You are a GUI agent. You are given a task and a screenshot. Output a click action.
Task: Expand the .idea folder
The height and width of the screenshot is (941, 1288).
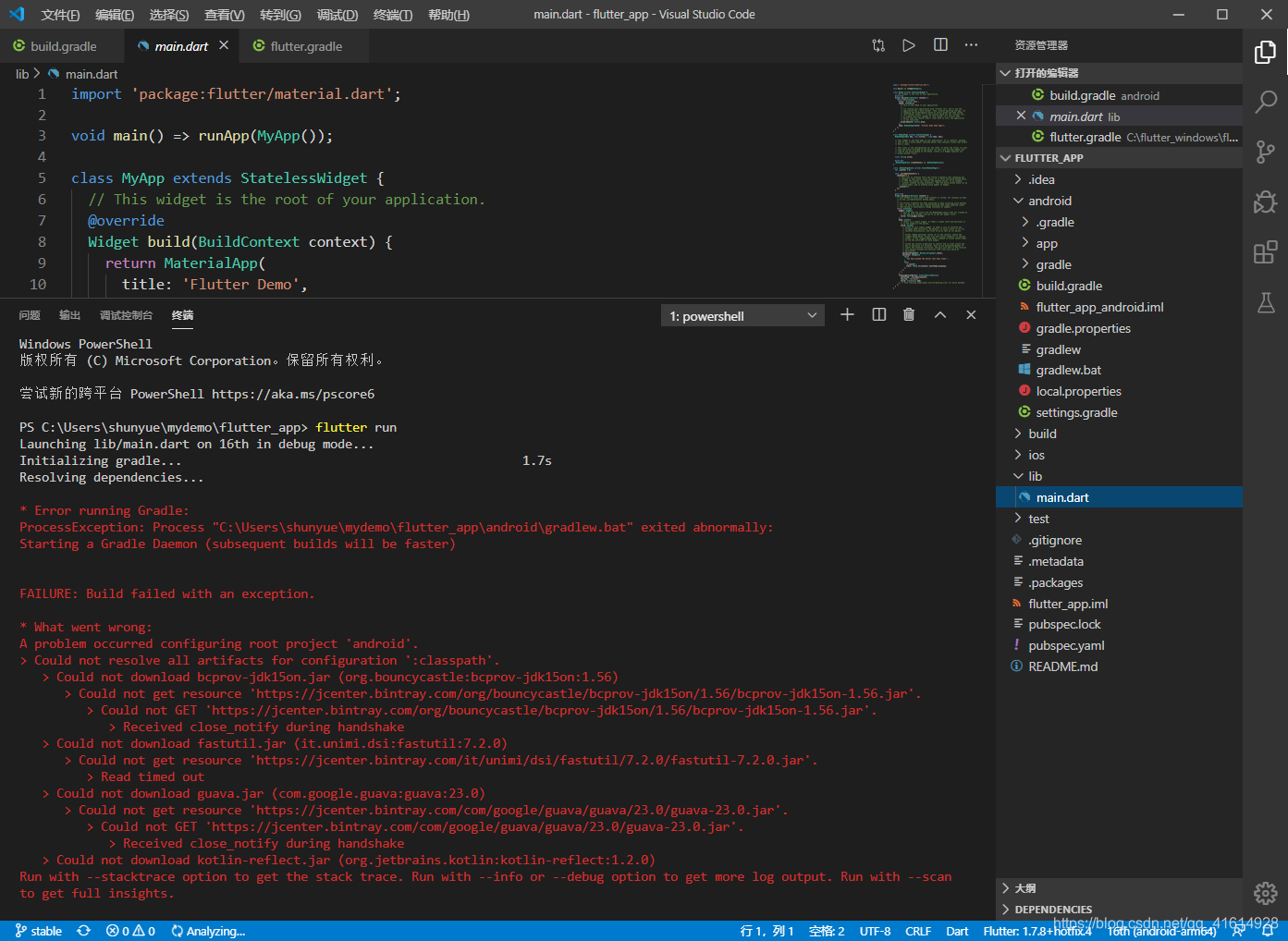click(1119, 179)
